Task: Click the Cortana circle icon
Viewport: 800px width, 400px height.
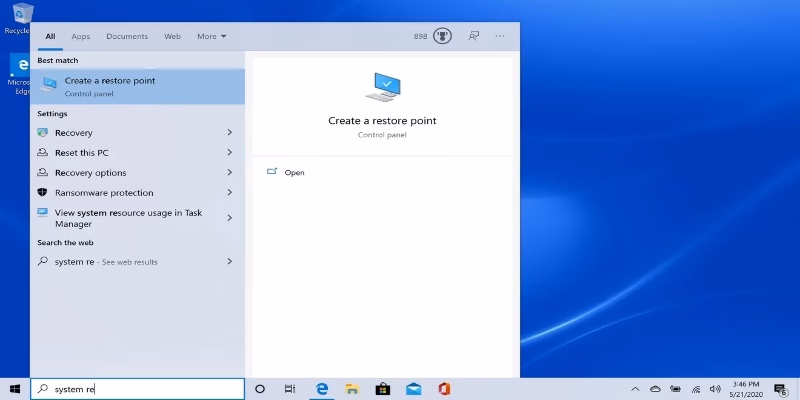Action: pos(260,389)
